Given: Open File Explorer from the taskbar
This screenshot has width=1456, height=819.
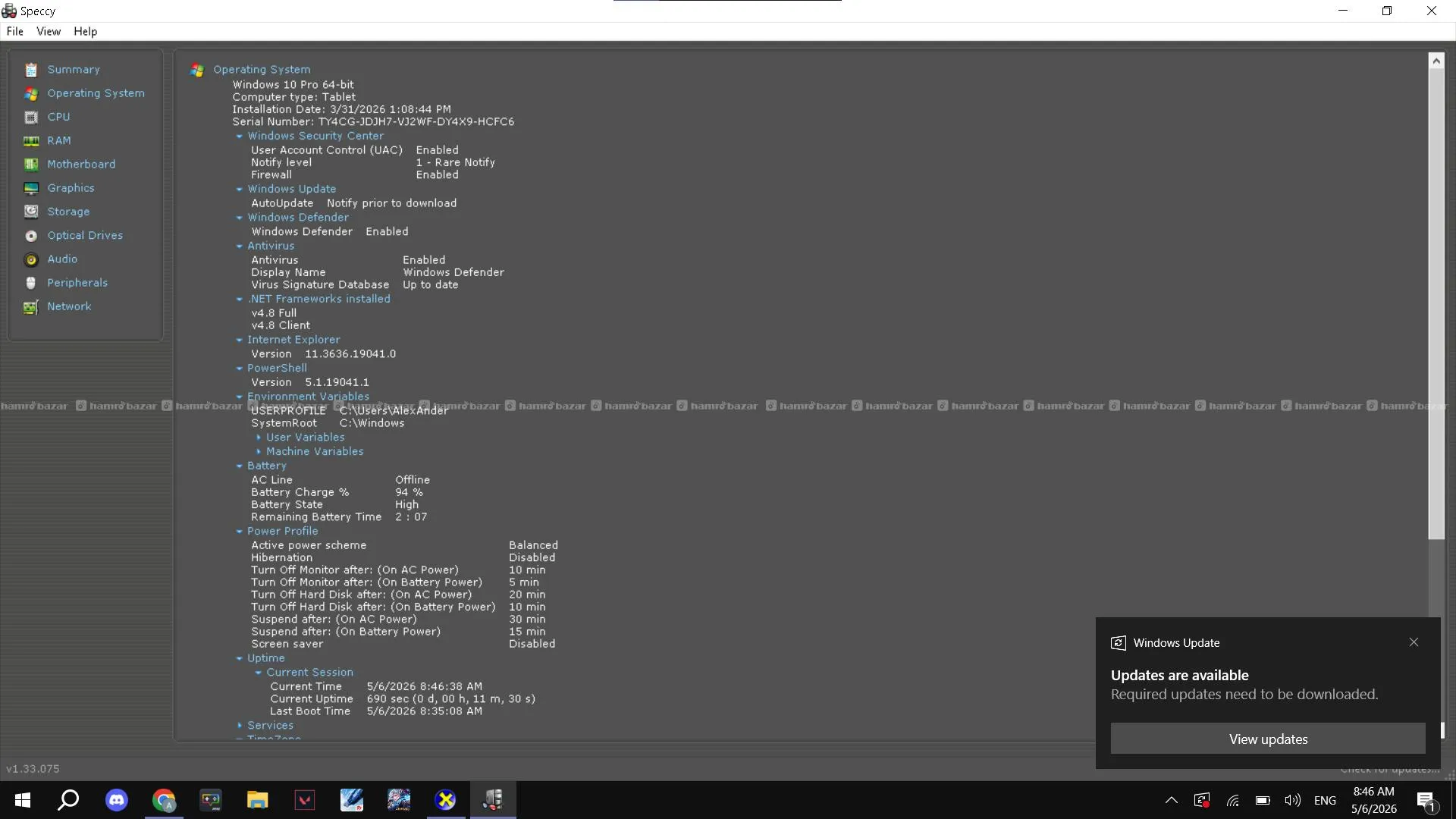Looking at the screenshot, I should [258, 800].
